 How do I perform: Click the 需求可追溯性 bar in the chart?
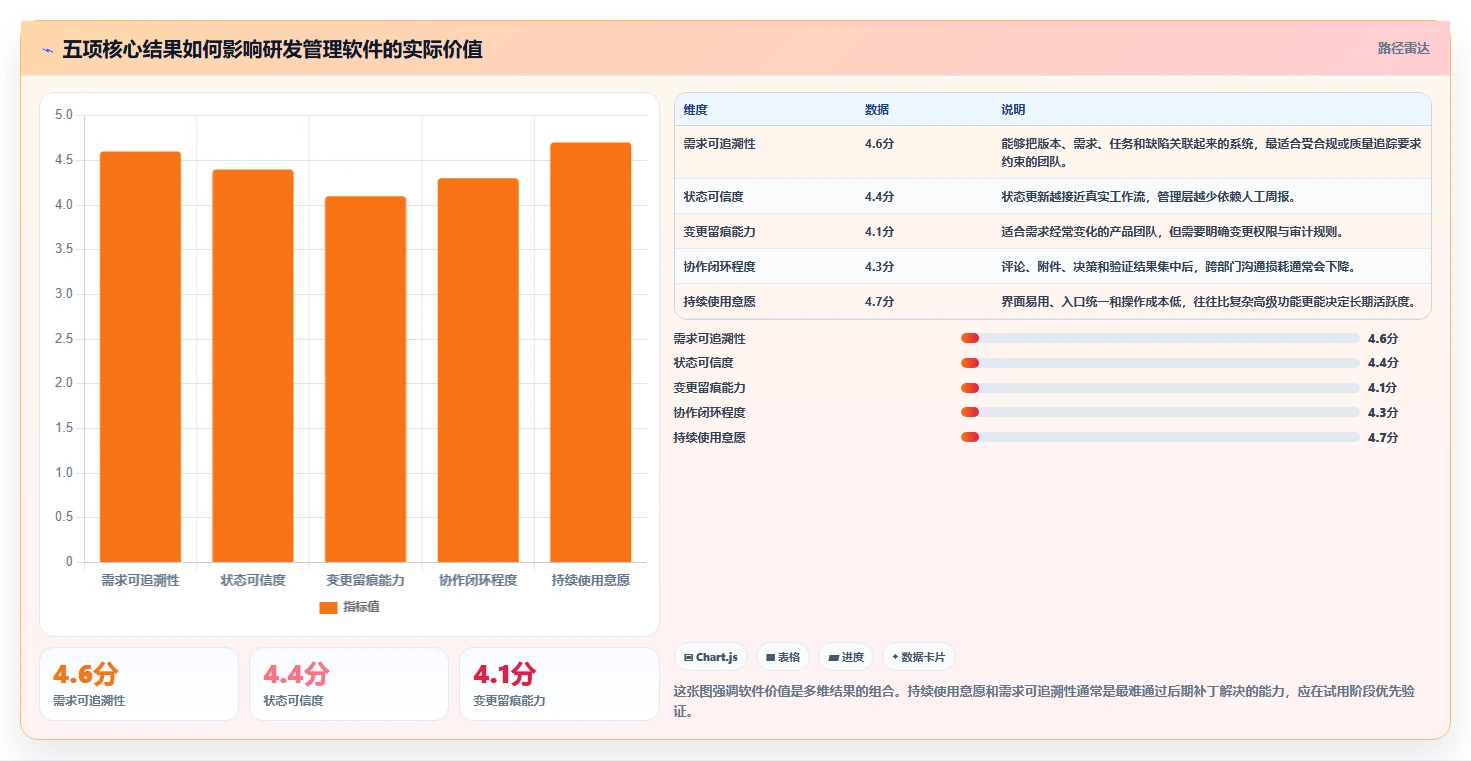tap(140, 357)
